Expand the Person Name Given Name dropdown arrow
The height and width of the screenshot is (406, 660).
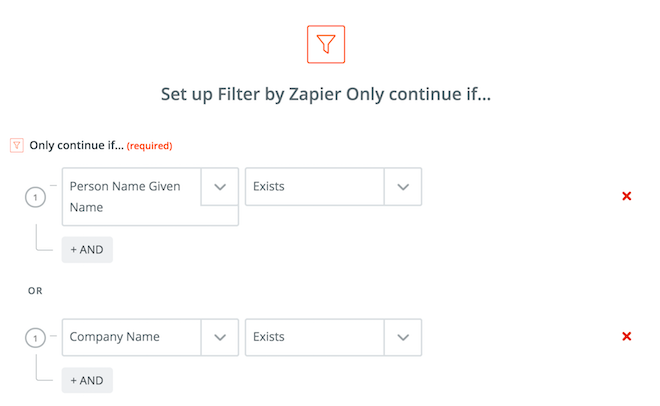[x=220, y=187]
